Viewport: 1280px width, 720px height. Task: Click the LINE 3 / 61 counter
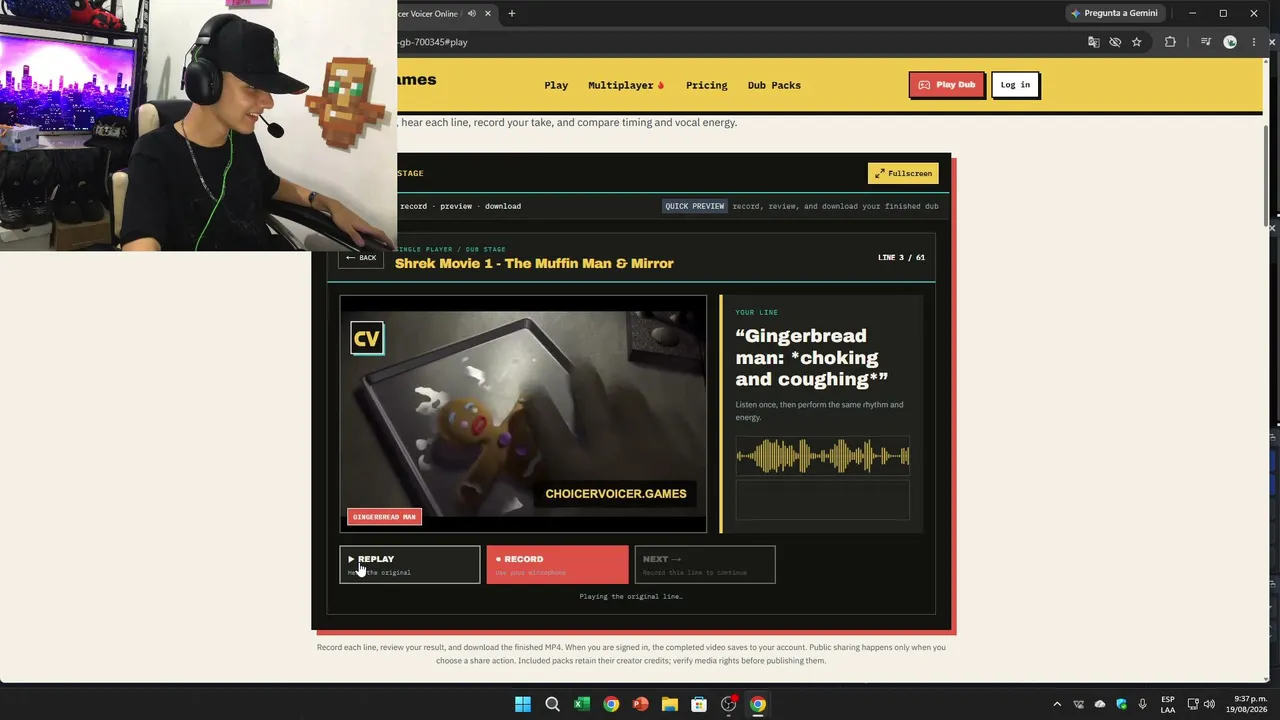[901, 258]
